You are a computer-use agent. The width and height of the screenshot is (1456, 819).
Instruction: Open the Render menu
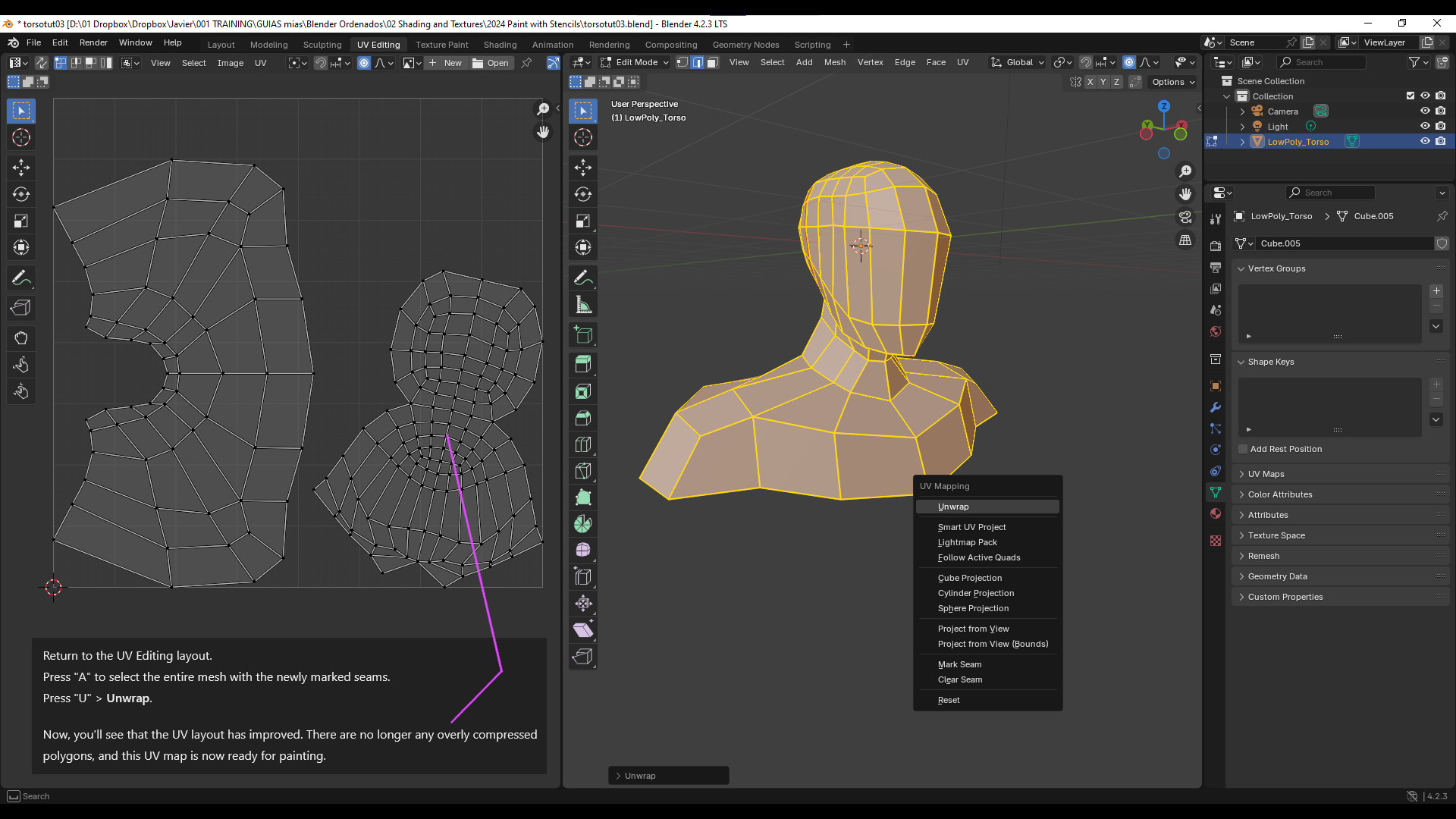(93, 42)
